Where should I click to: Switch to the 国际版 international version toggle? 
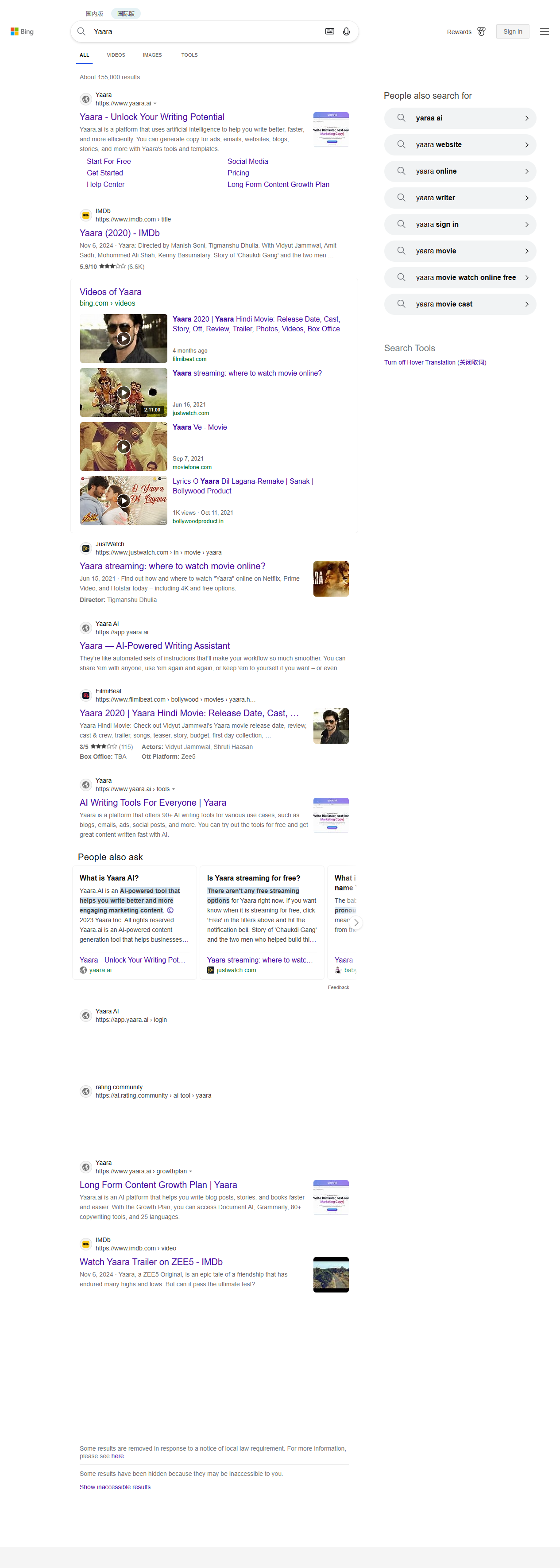pyautogui.click(x=126, y=13)
